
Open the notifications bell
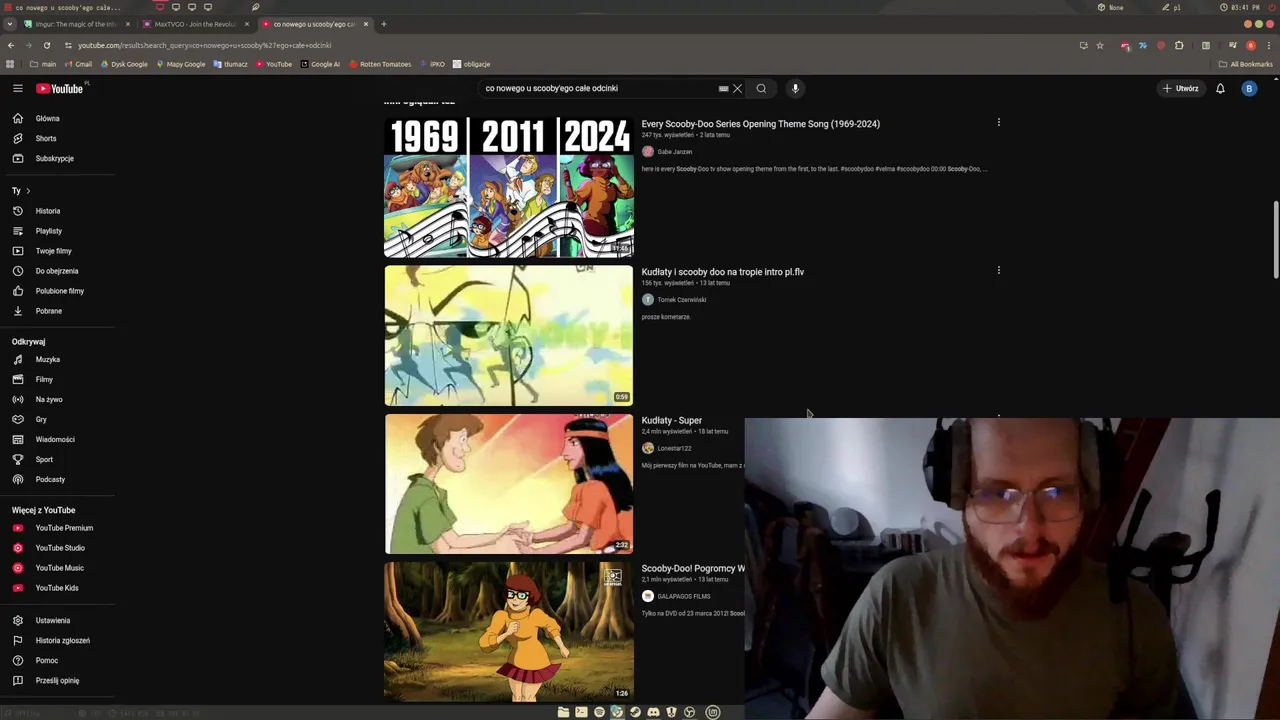point(1220,88)
